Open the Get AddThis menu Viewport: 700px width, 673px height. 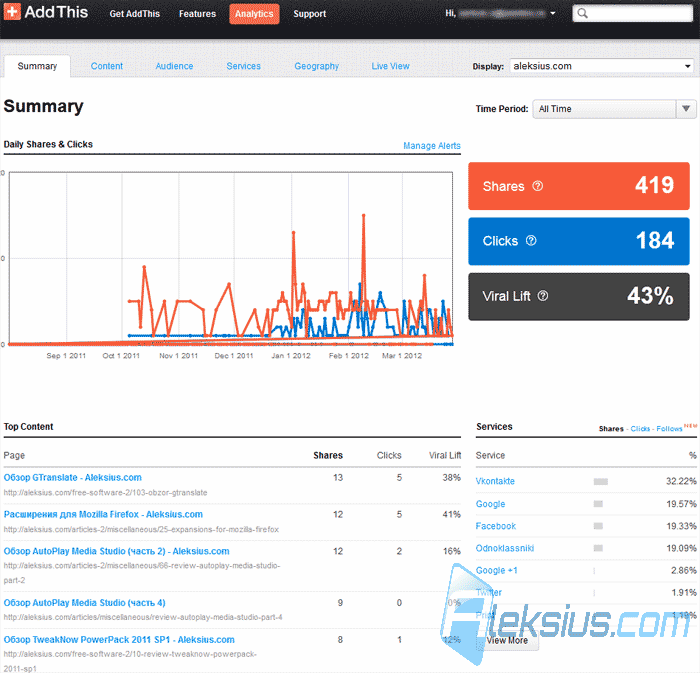(x=134, y=14)
